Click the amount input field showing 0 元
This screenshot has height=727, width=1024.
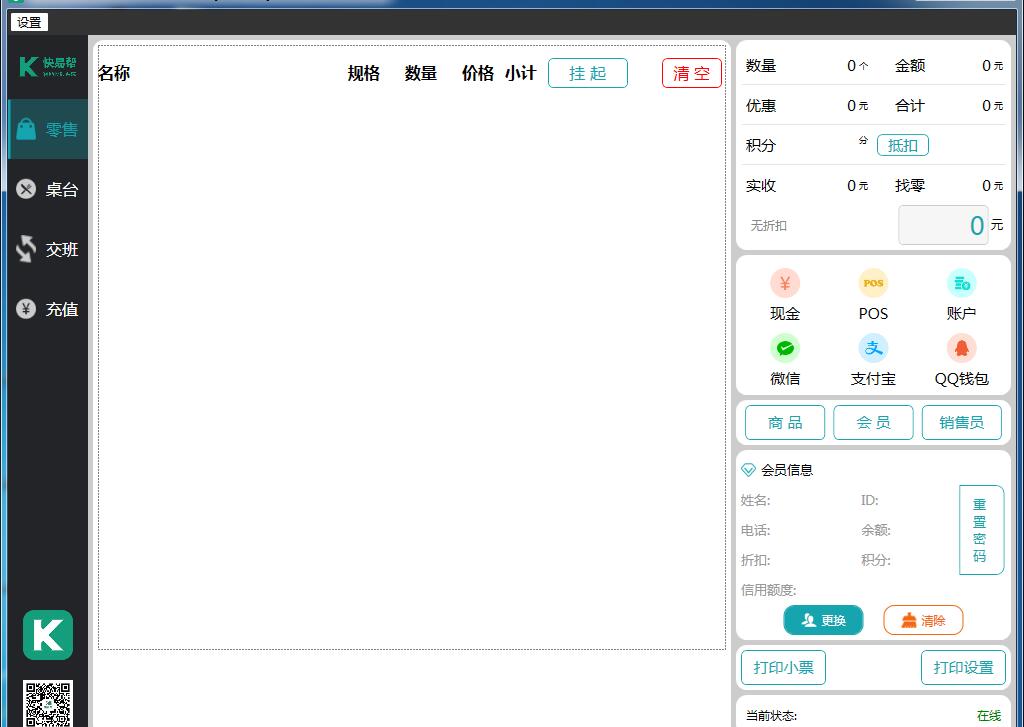943,225
